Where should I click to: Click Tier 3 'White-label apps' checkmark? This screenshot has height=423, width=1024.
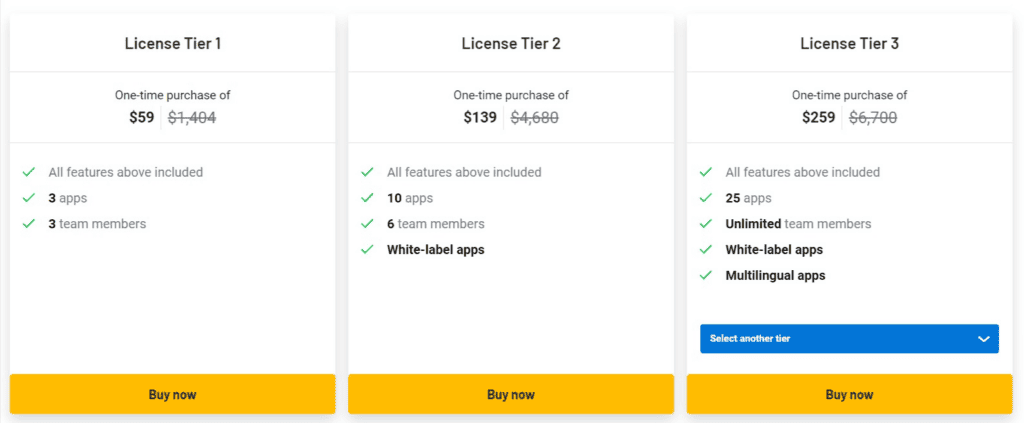[x=706, y=250]
